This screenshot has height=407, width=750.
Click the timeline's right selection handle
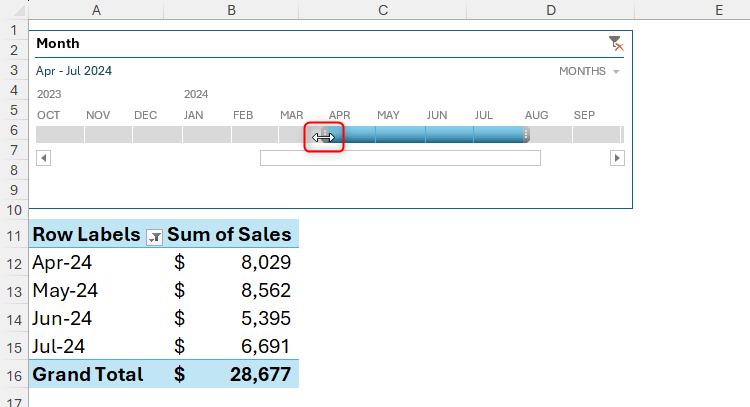coord(526,135)
